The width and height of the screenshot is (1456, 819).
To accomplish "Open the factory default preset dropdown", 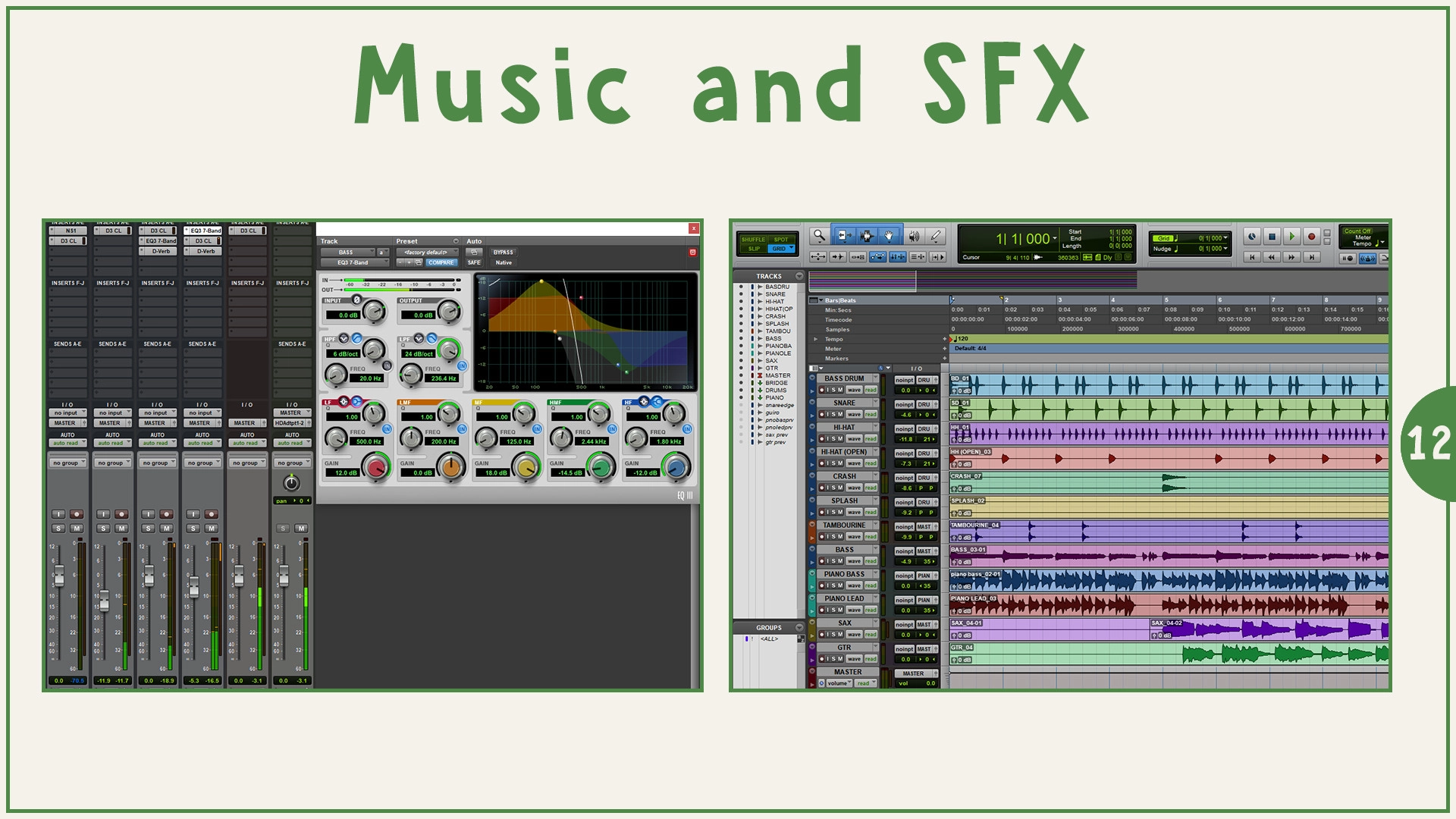I will click(426, 253).
